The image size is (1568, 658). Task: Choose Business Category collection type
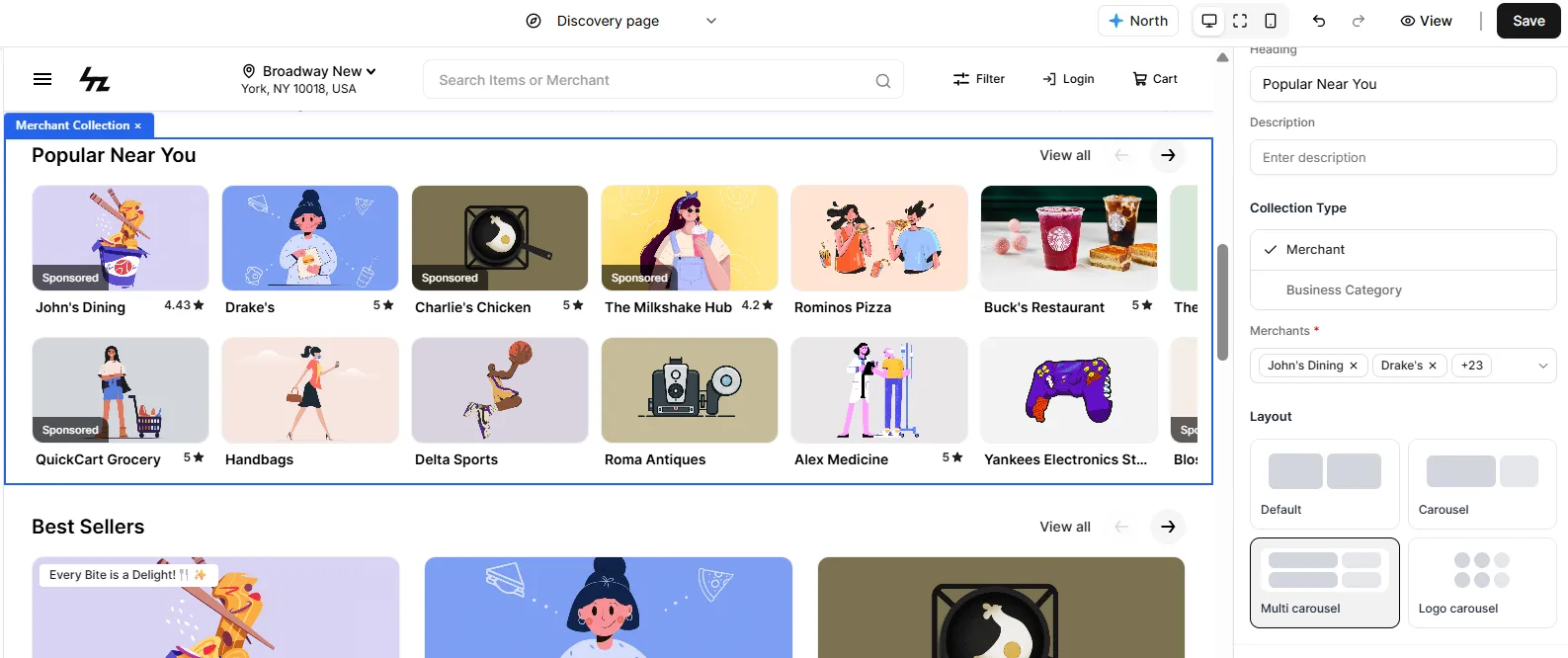click(x=1403, y=290)
